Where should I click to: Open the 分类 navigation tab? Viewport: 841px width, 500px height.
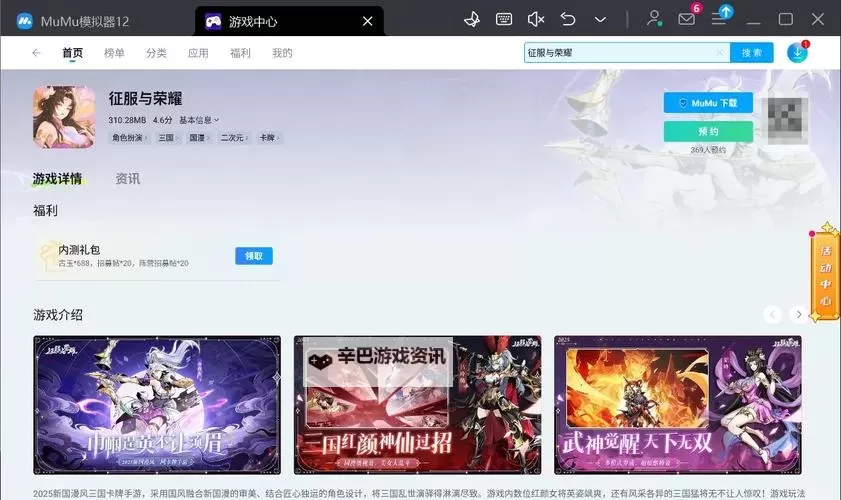[156, 53]
